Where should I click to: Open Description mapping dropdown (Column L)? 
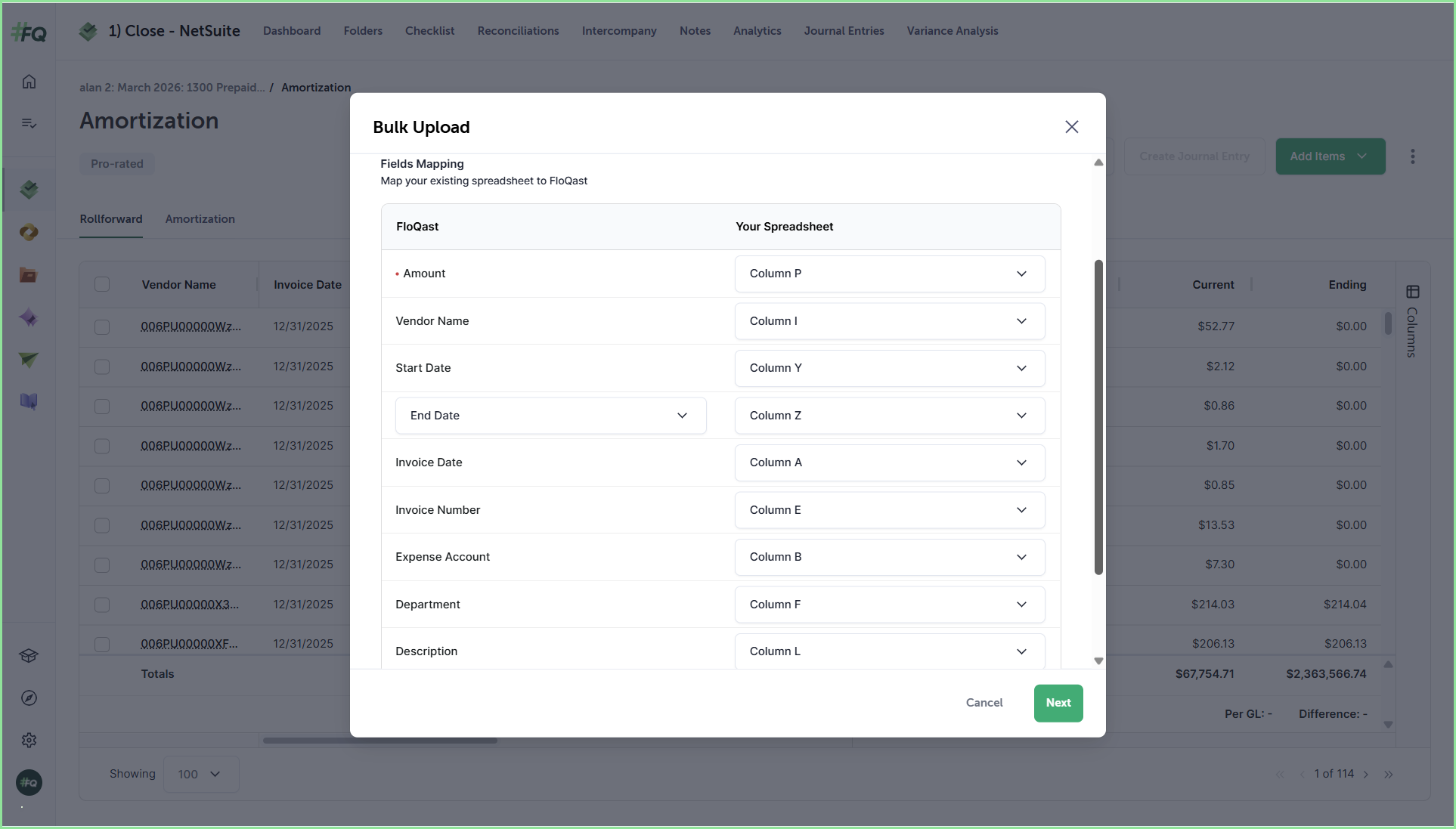coord(890,651)
